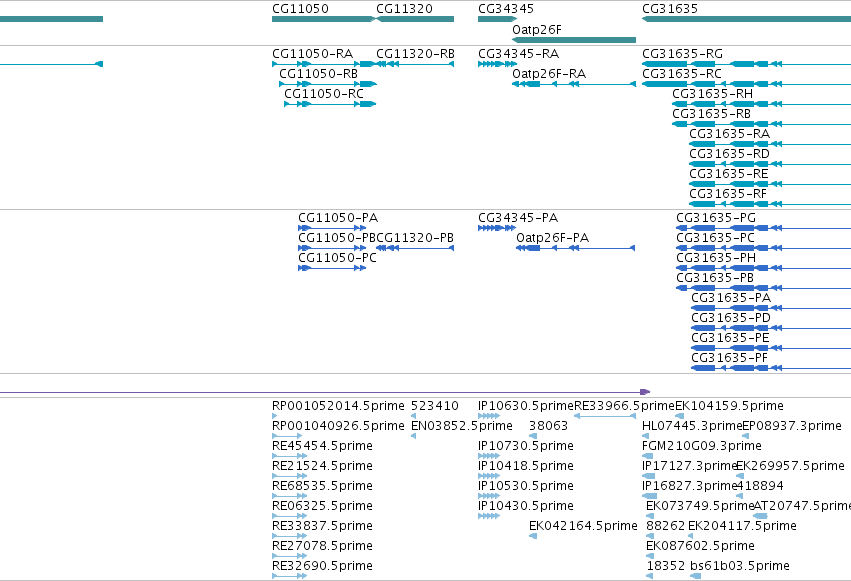Click EST RP001040926.5prime
The height and width of the screenshot is (581, 851).
[x=338, y=426]
